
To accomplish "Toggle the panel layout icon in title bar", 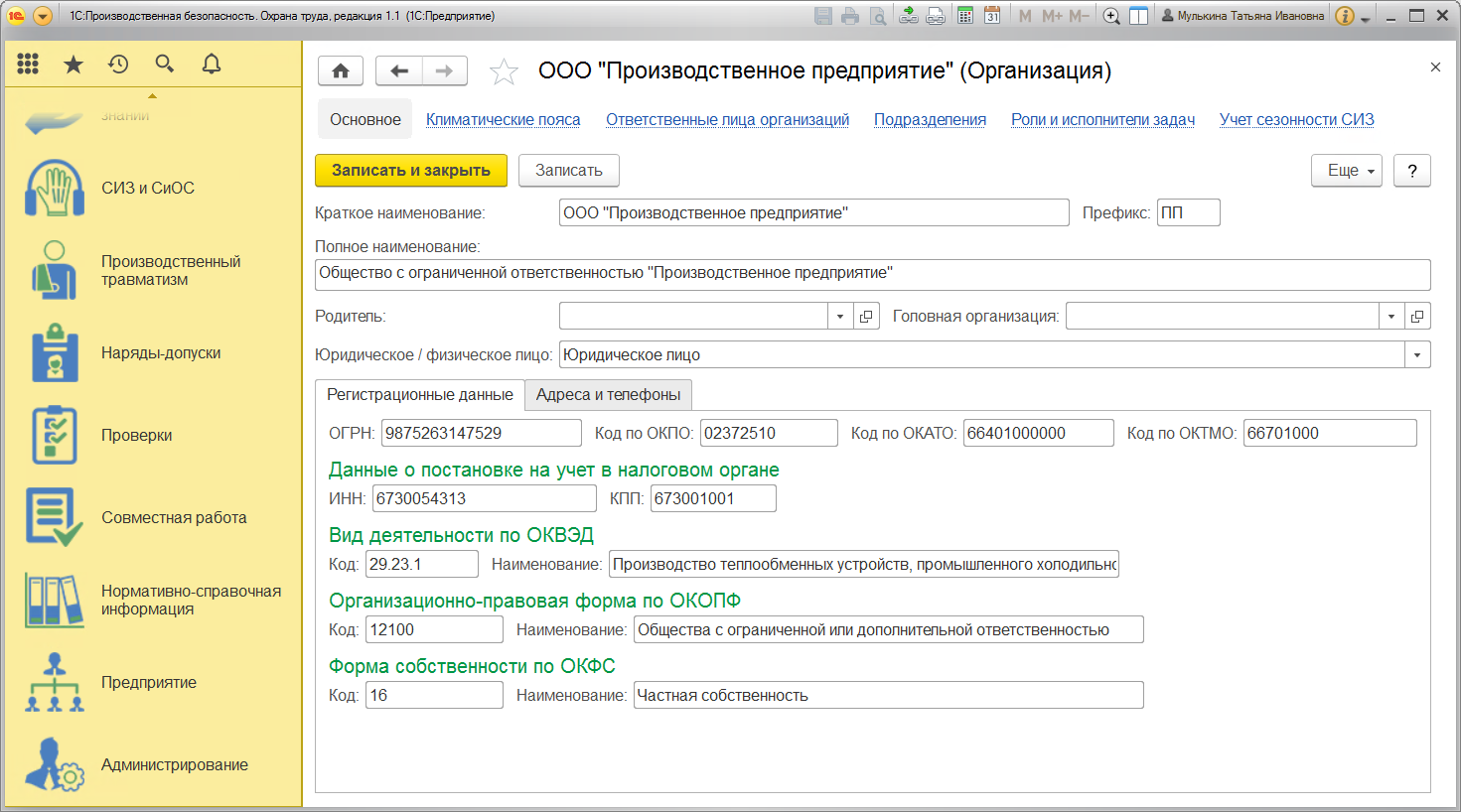I will 1139,16.
